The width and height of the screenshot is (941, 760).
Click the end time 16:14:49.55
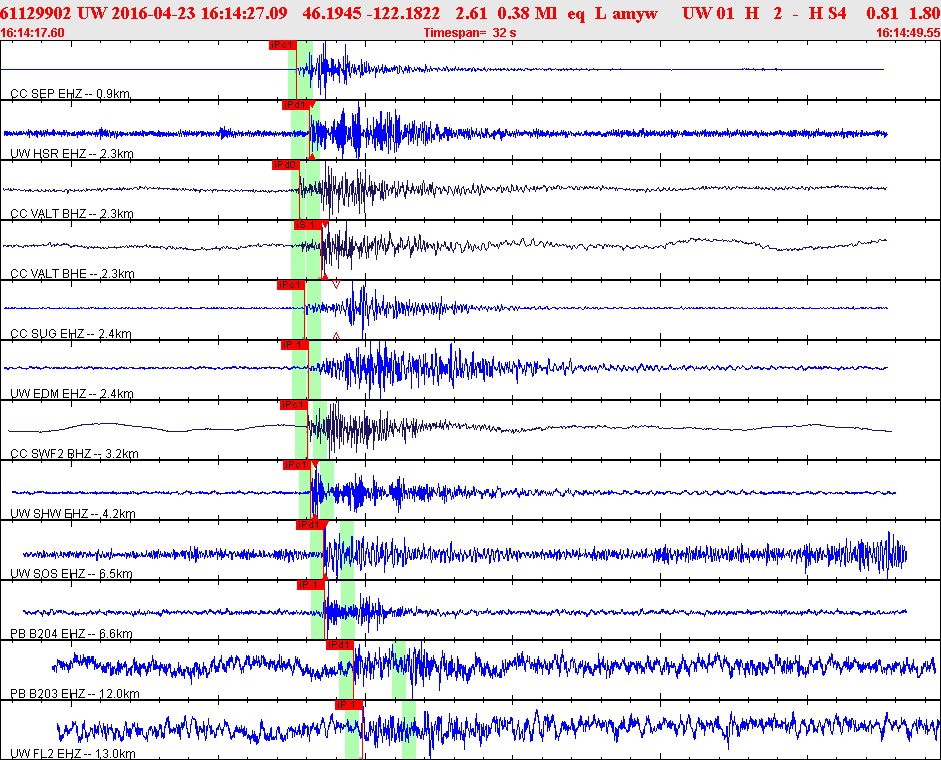tap(908, 33)
